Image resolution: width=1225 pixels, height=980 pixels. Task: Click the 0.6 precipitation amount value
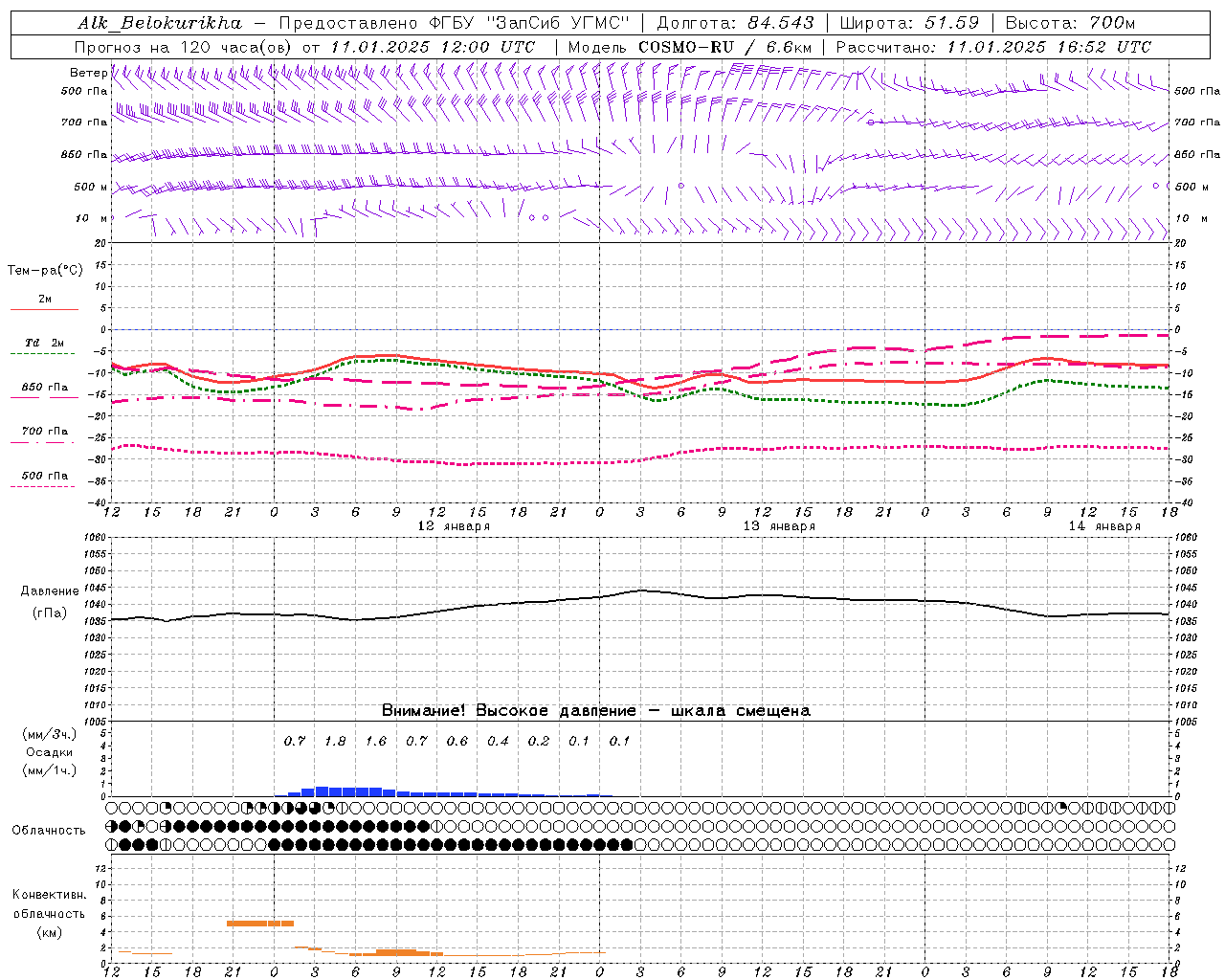pos(457,742)
